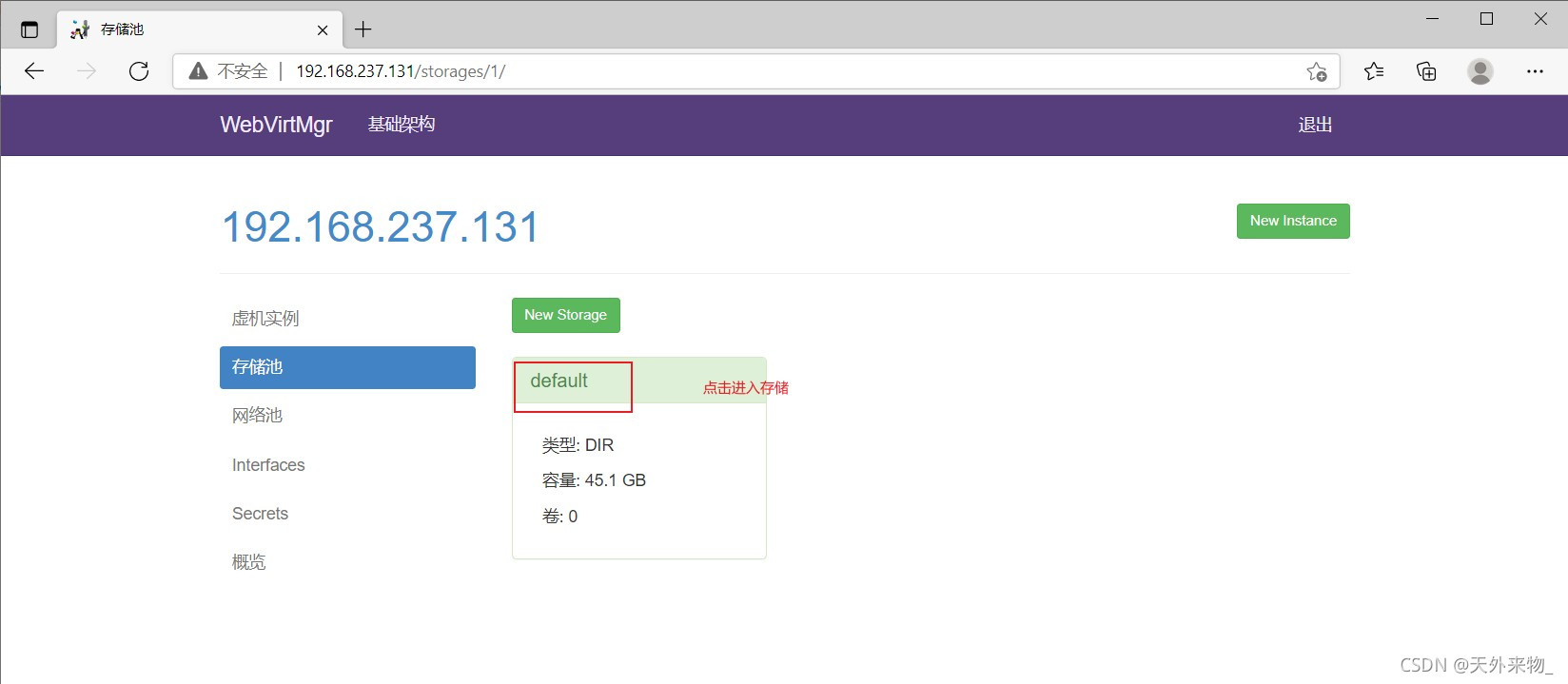Click the 192.168.237.131 host heading
This screenshot has width=1568, height=684.
[380, 227]
